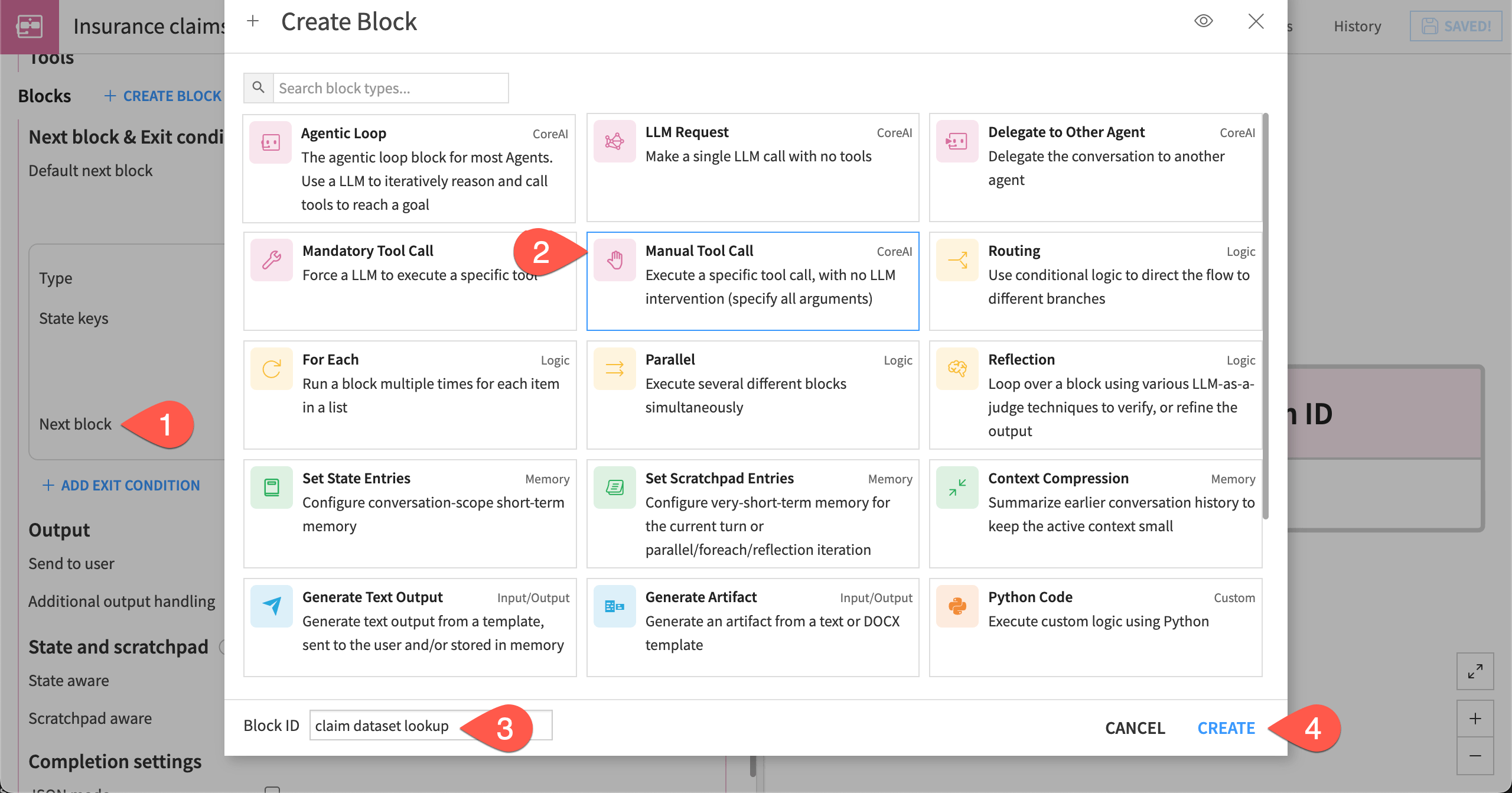The height and width of the screenshot is (793, 1512).
Task: Click the Mandatory Tool Call wrench icon
Action: 271,259
